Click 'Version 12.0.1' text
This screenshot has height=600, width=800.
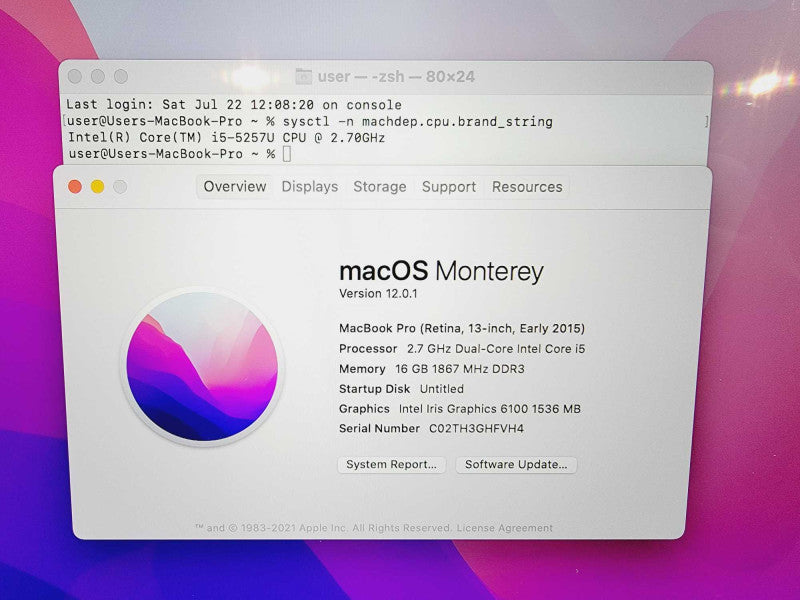[x=378, y=294]
